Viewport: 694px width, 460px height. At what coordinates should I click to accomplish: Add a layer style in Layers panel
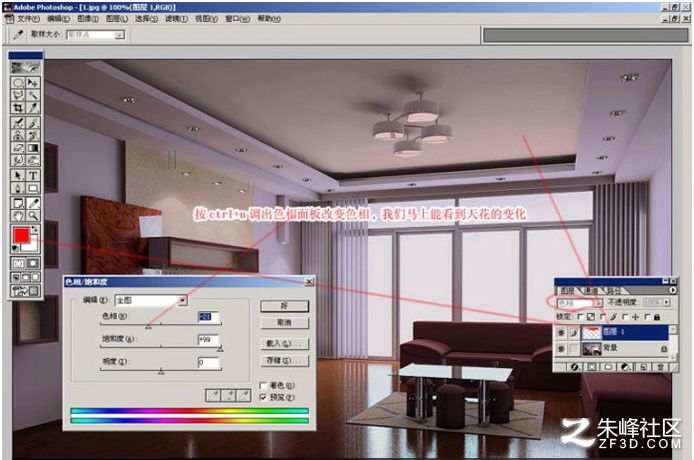(x=575, y=367)
